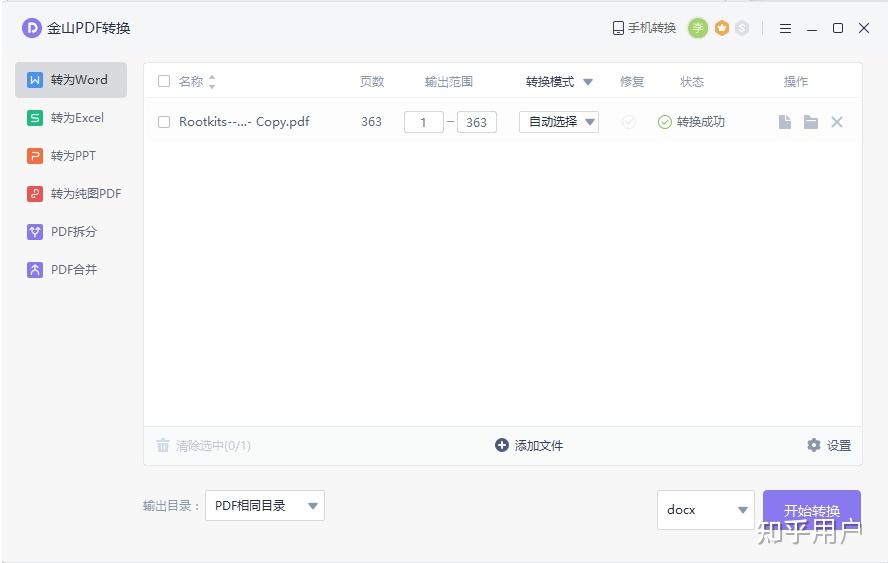Image resolution: width=888 pixels, height=563 pixels.
Task: Start conversion with 开始转换 button
Action: coord(812,510)
